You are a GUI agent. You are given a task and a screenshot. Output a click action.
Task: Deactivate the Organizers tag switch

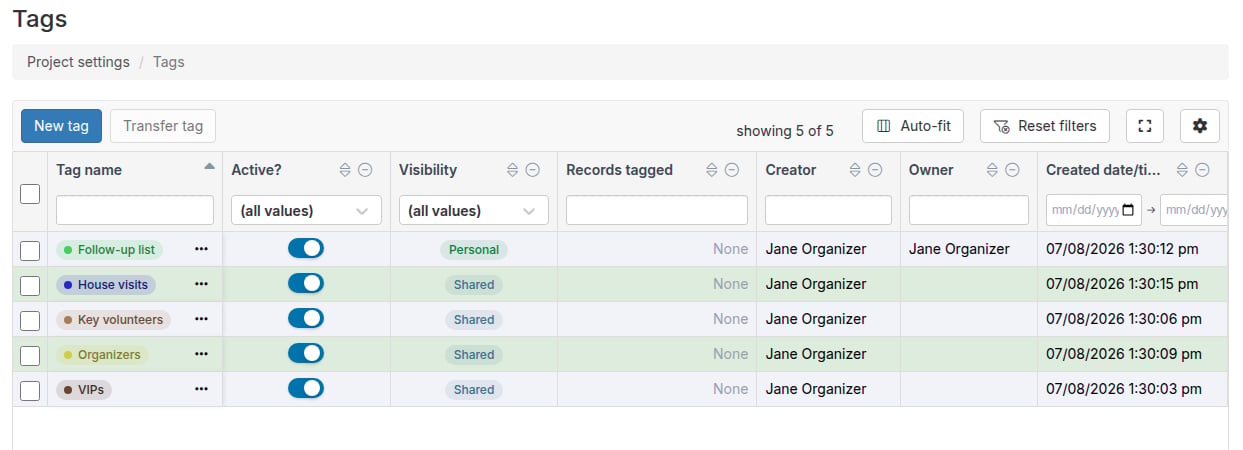[x=306, y=353]
